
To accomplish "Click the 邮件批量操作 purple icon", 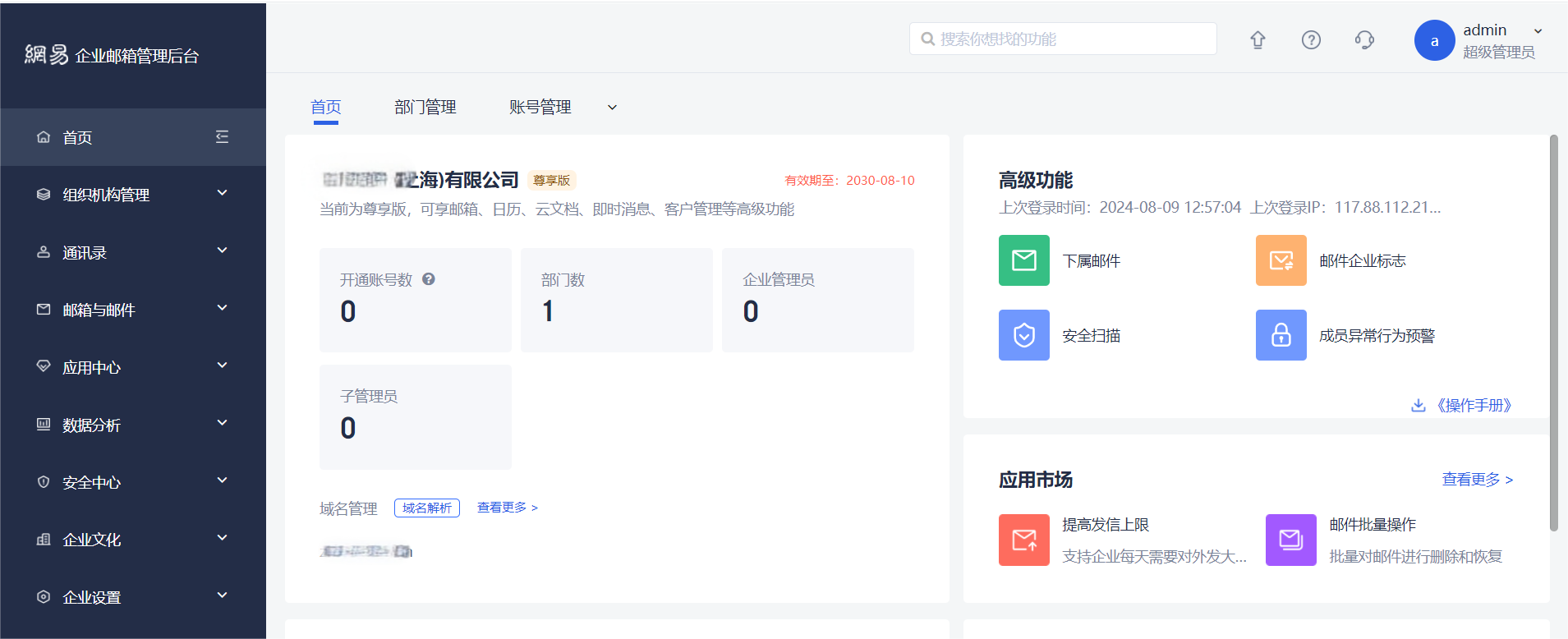I will click(x=1290, y=540).
